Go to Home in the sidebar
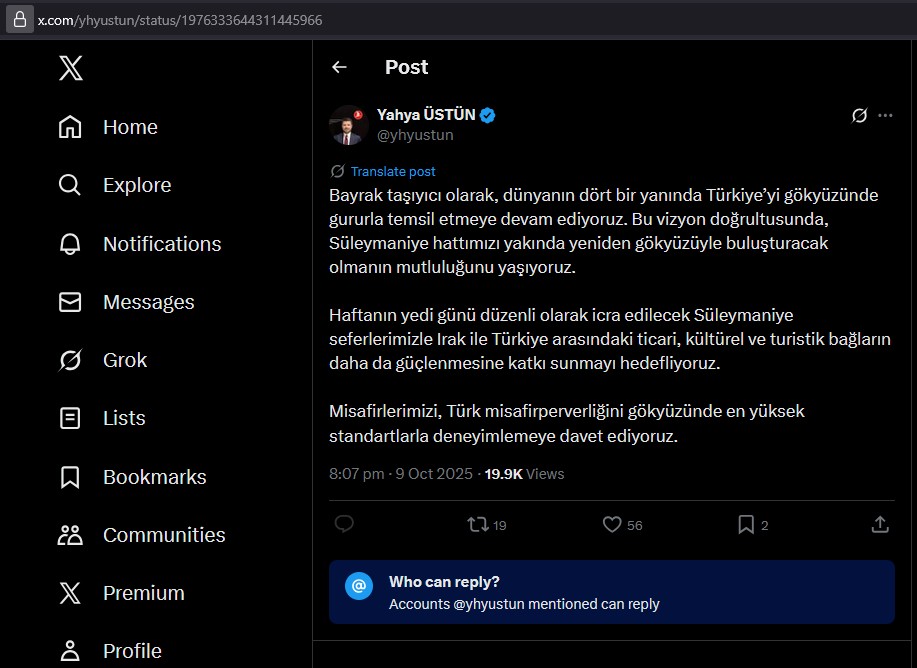 click(x=129, y=127)
